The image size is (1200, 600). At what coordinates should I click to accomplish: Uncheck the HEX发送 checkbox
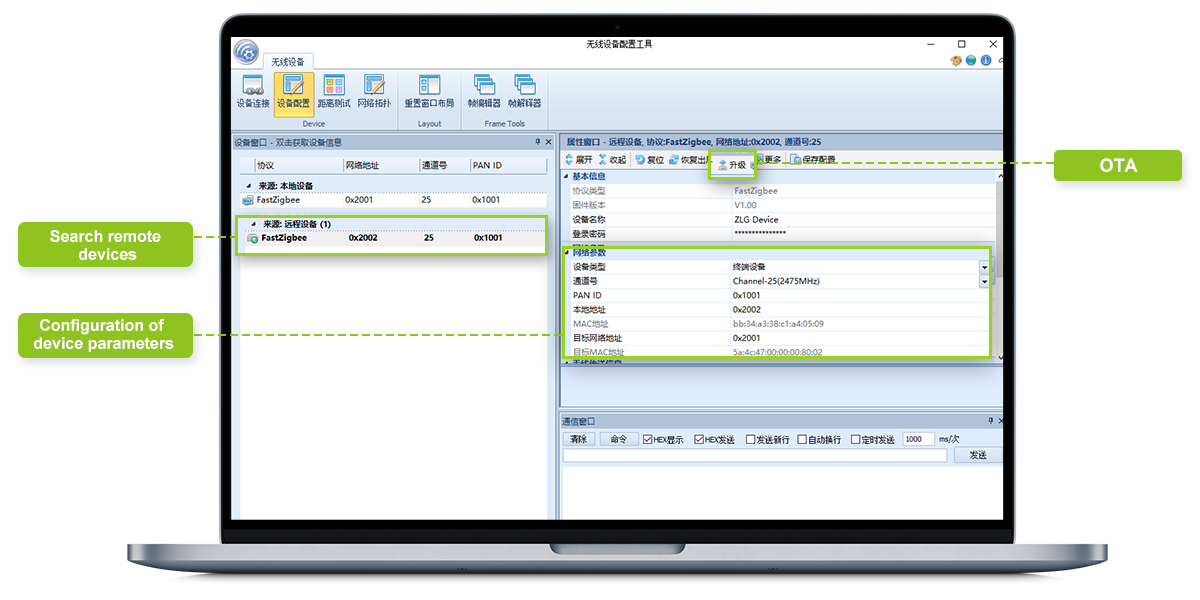coord(700,439)
